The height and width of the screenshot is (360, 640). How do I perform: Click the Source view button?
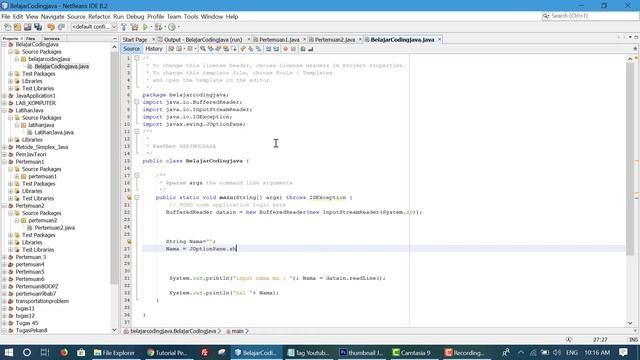click(x=131, y=49)
